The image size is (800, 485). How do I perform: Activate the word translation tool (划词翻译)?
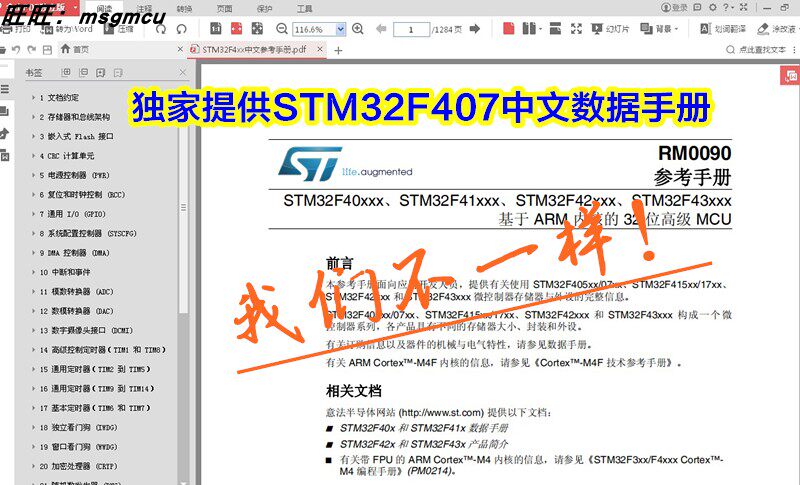(x=723, y=29)
